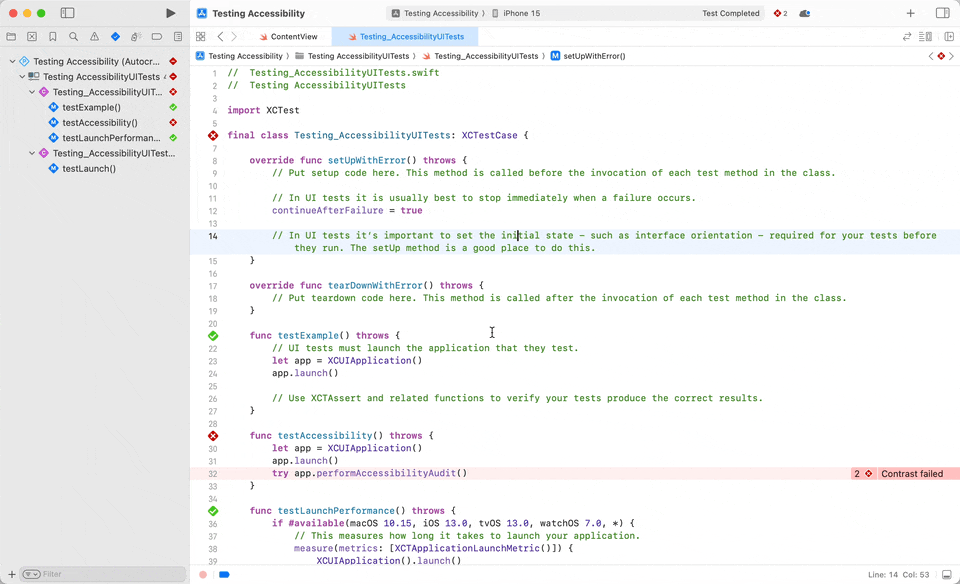960x584 pixels.
Task: Open the Project navigator folder icon
Action: click(x=11, y=37)
